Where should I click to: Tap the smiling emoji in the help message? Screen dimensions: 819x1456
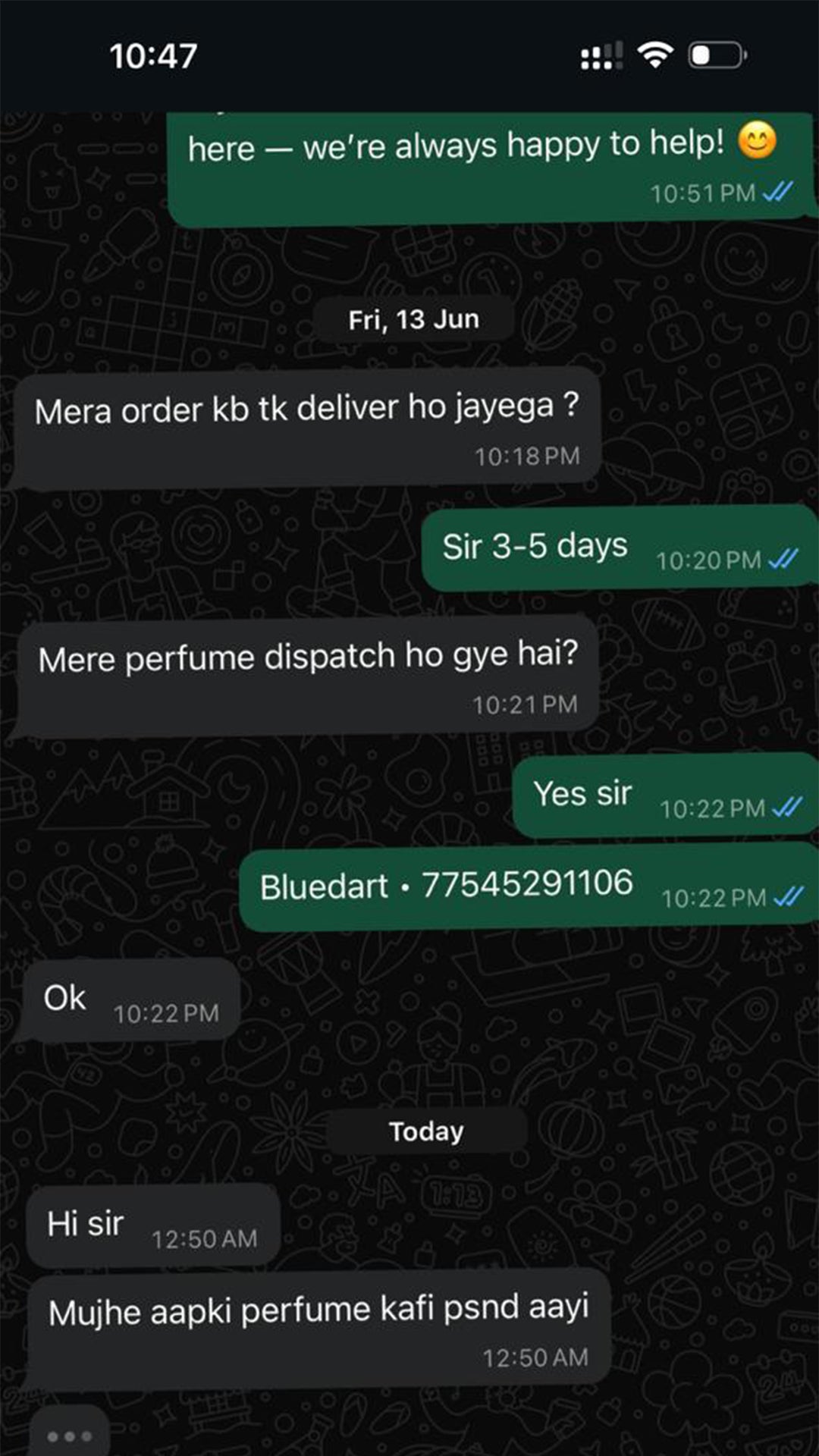click(x=758, y=140)
